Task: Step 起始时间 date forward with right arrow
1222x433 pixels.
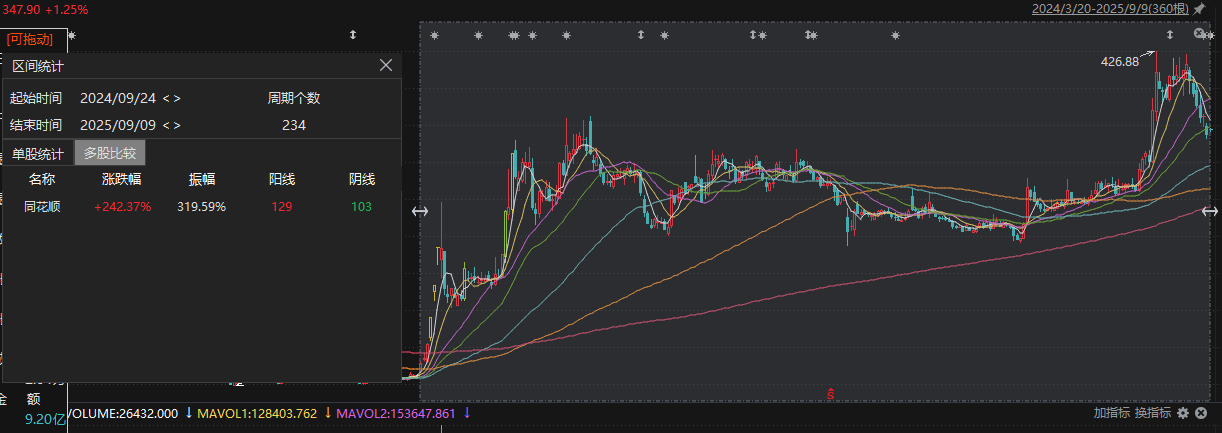Action: pos(177,98)
